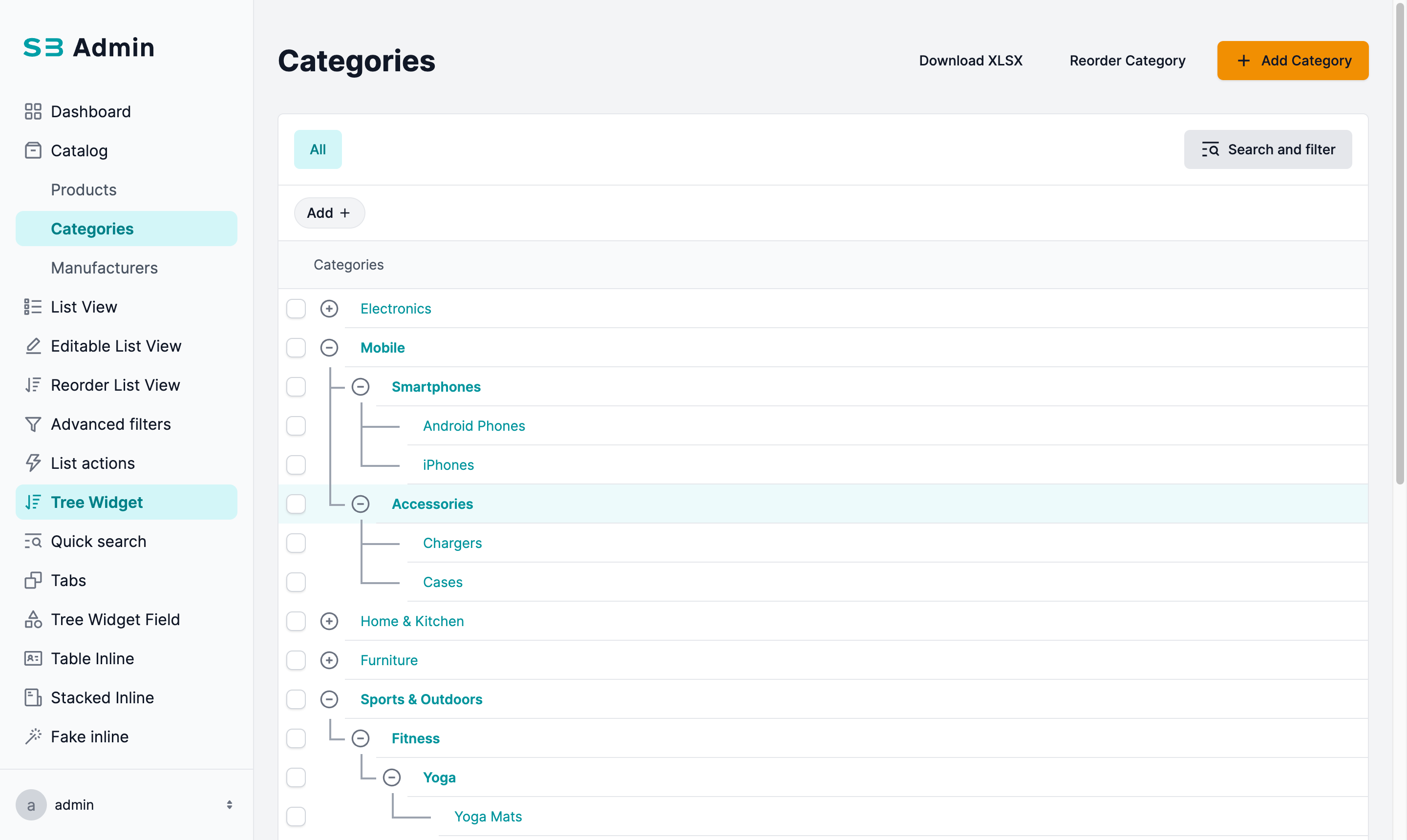This screenshot has height=840, width=1407.
Task: Click the Tree Widget Field shapes icon
Action: click(33, 619)
